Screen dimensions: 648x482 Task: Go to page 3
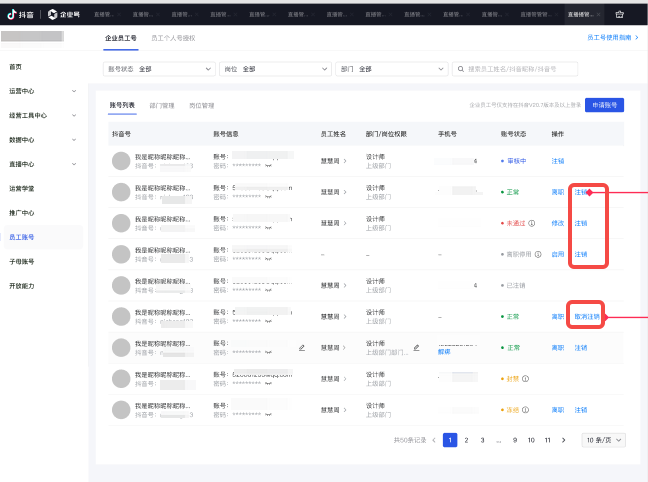(x=482, y=440)
